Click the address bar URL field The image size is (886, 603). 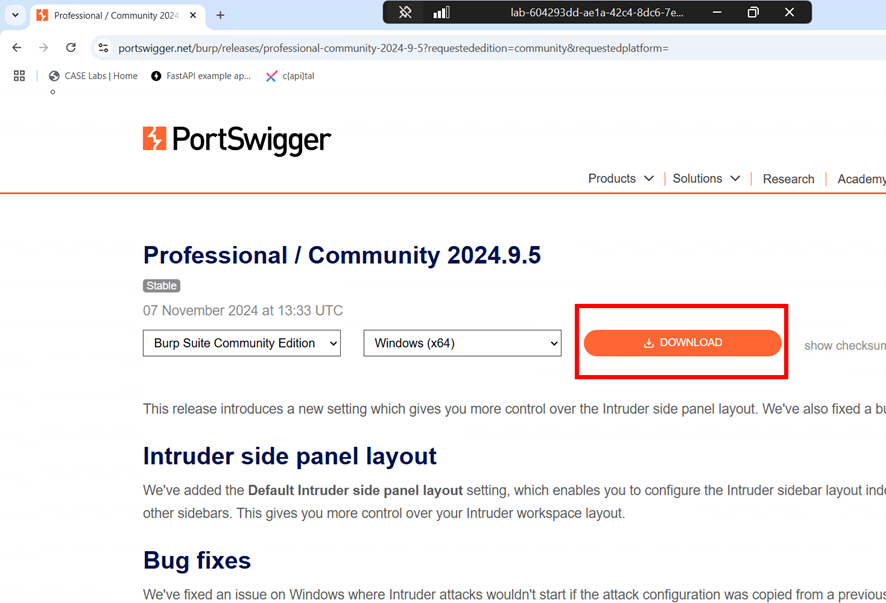[393, 48]
